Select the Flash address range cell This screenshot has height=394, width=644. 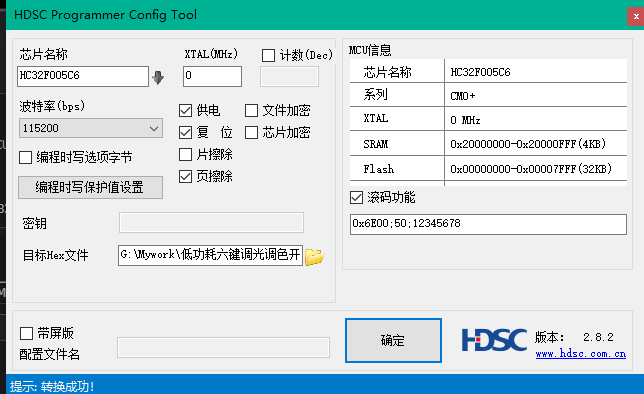pyautogui.click(x=536, y=168)
